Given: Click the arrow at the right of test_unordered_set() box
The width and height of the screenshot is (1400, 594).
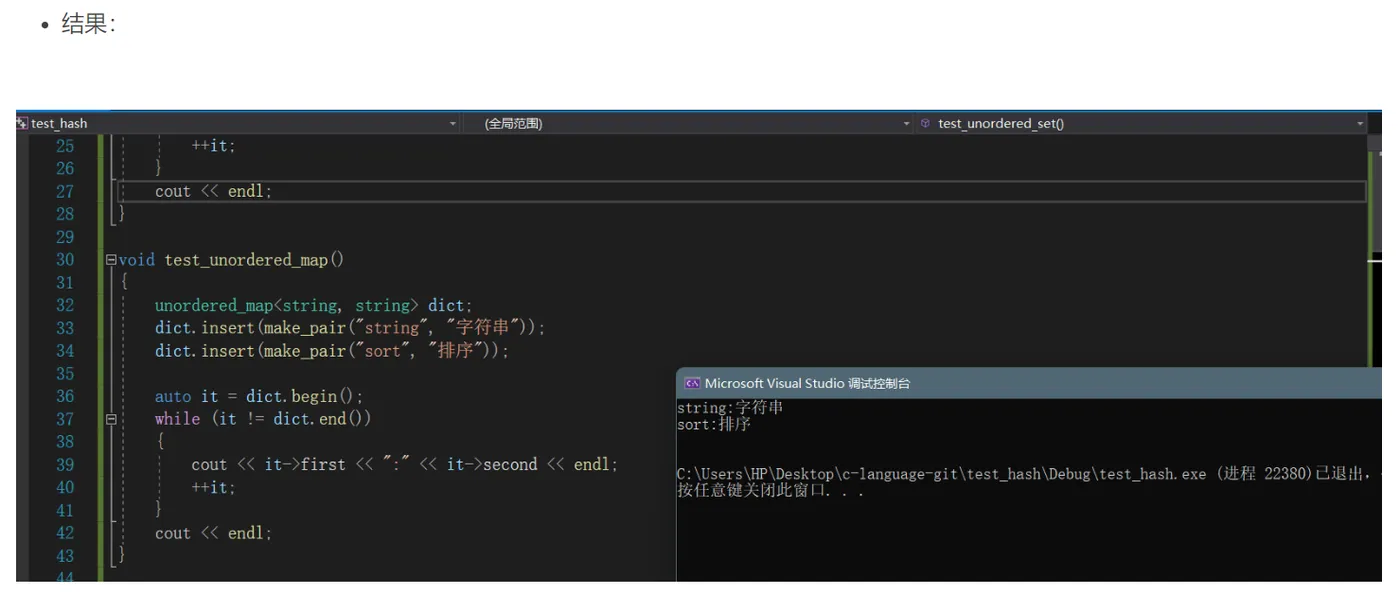Looking at the screenshot, I should point(1360,124).
